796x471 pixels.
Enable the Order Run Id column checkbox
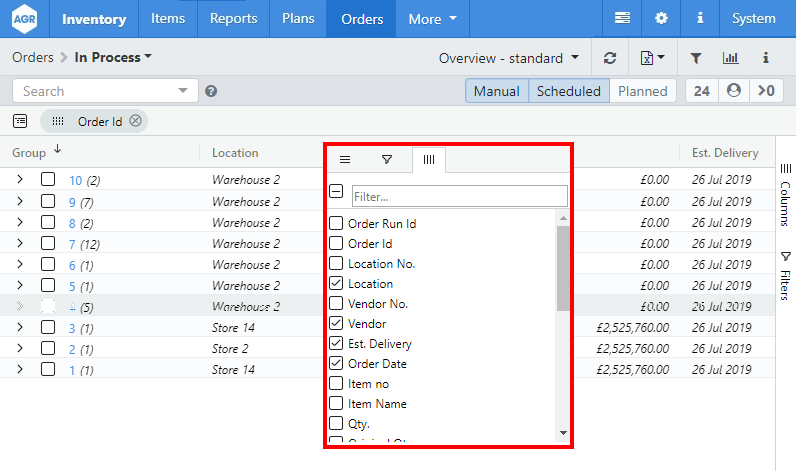click(336, 224)
